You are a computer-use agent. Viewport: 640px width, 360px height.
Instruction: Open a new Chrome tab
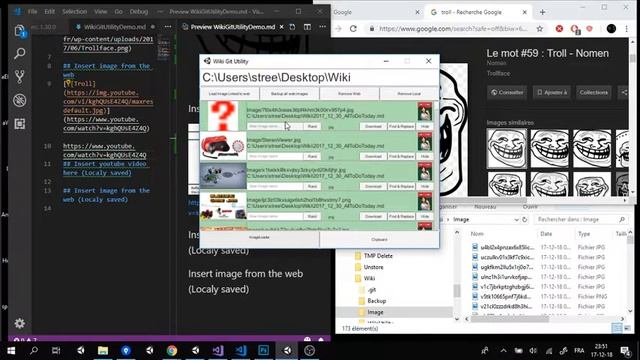pos(542,12)
